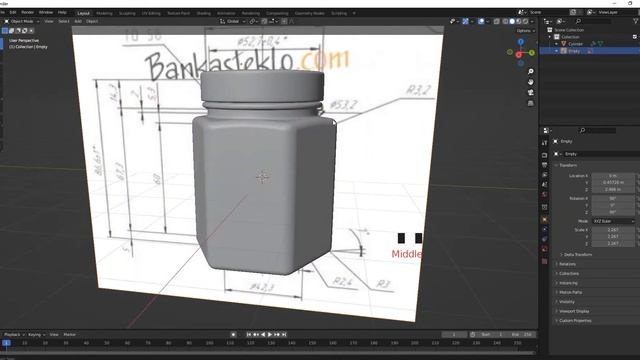Open View Layer properties tab icon
The height and width of the screenshot is (360, 640).
pyautogui.click(x=544, y=175)
